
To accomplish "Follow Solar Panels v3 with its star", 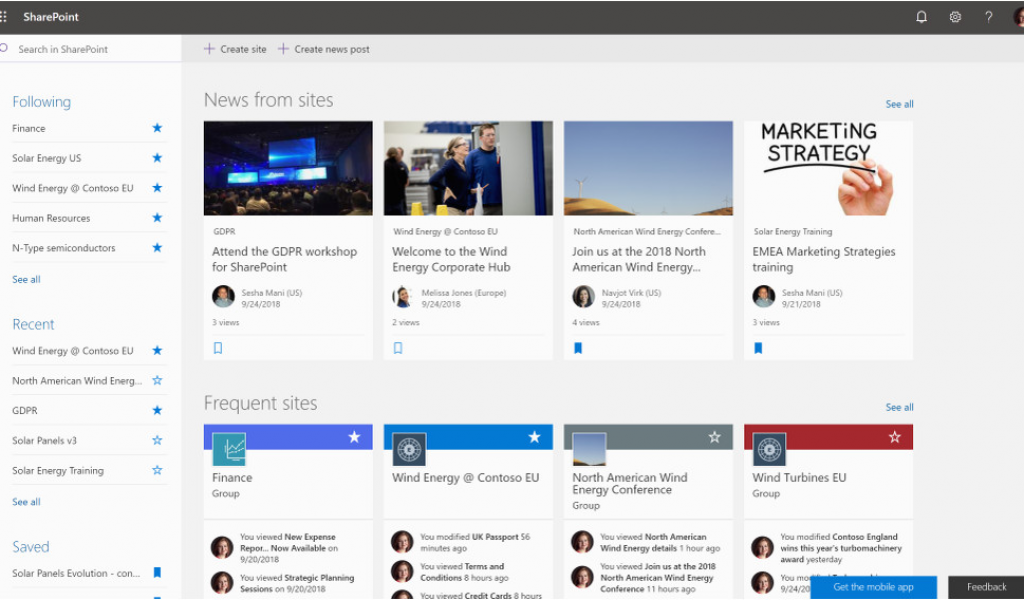I will point(157,441).
